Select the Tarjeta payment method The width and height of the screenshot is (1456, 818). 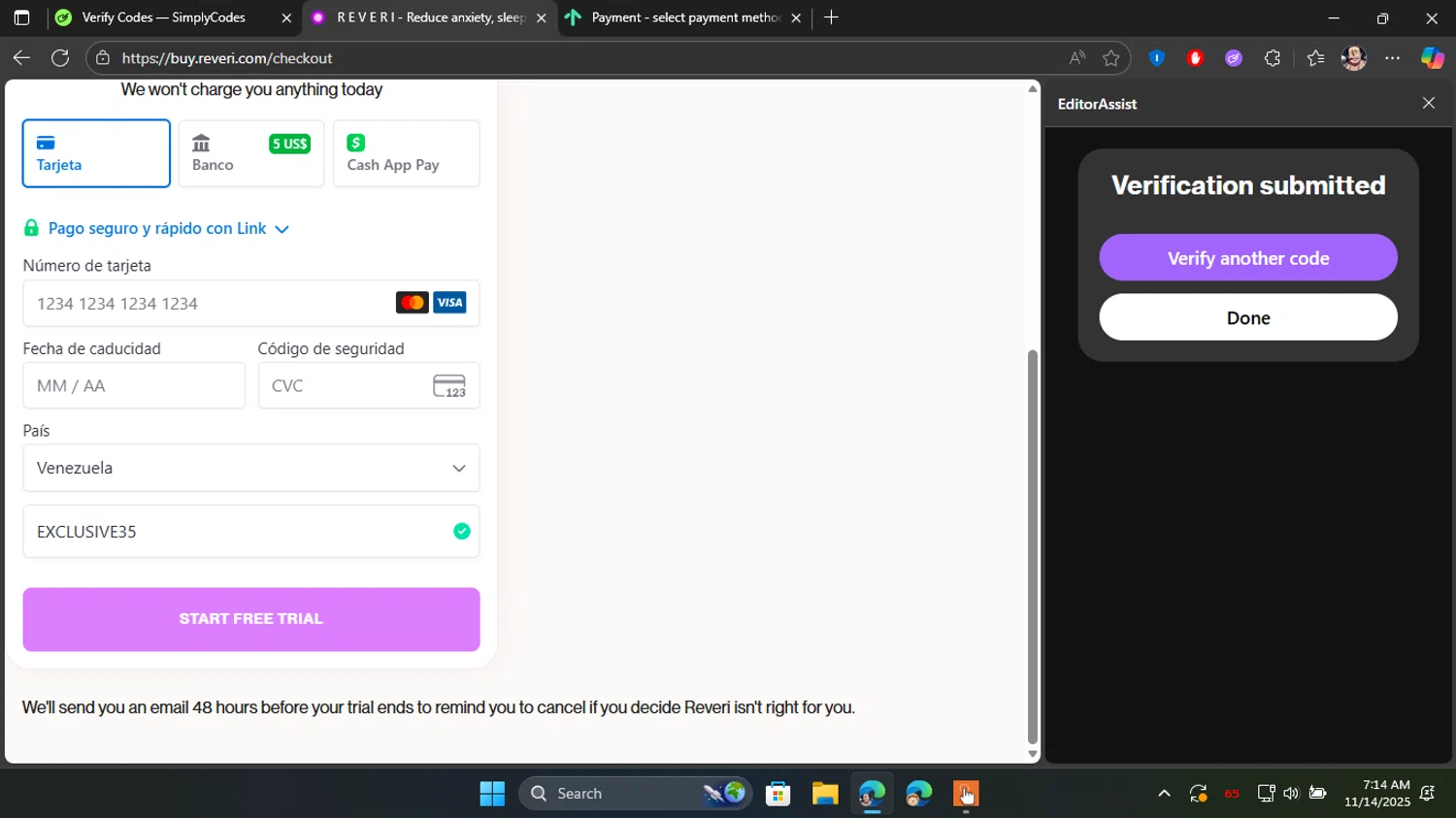(96, 153)
